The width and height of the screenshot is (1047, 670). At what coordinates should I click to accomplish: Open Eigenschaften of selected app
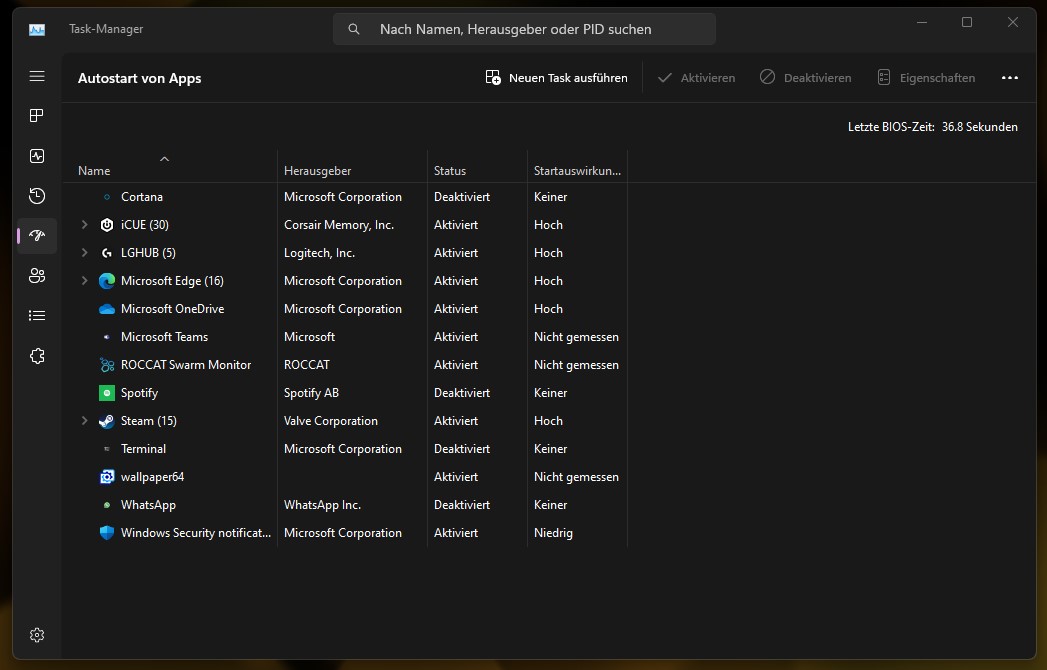coord(926,77)
